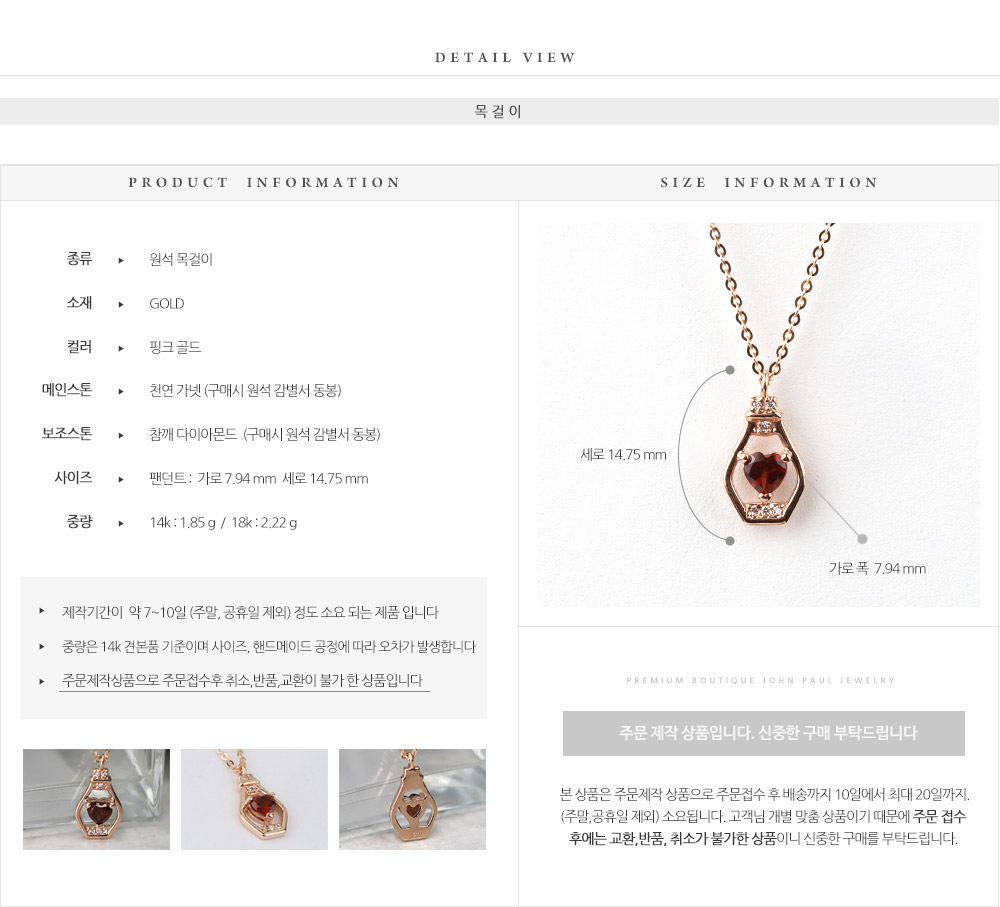Click the 세로 14.75 mm label on image
This screenshot has width=1000, height=907.
point(623,455)
